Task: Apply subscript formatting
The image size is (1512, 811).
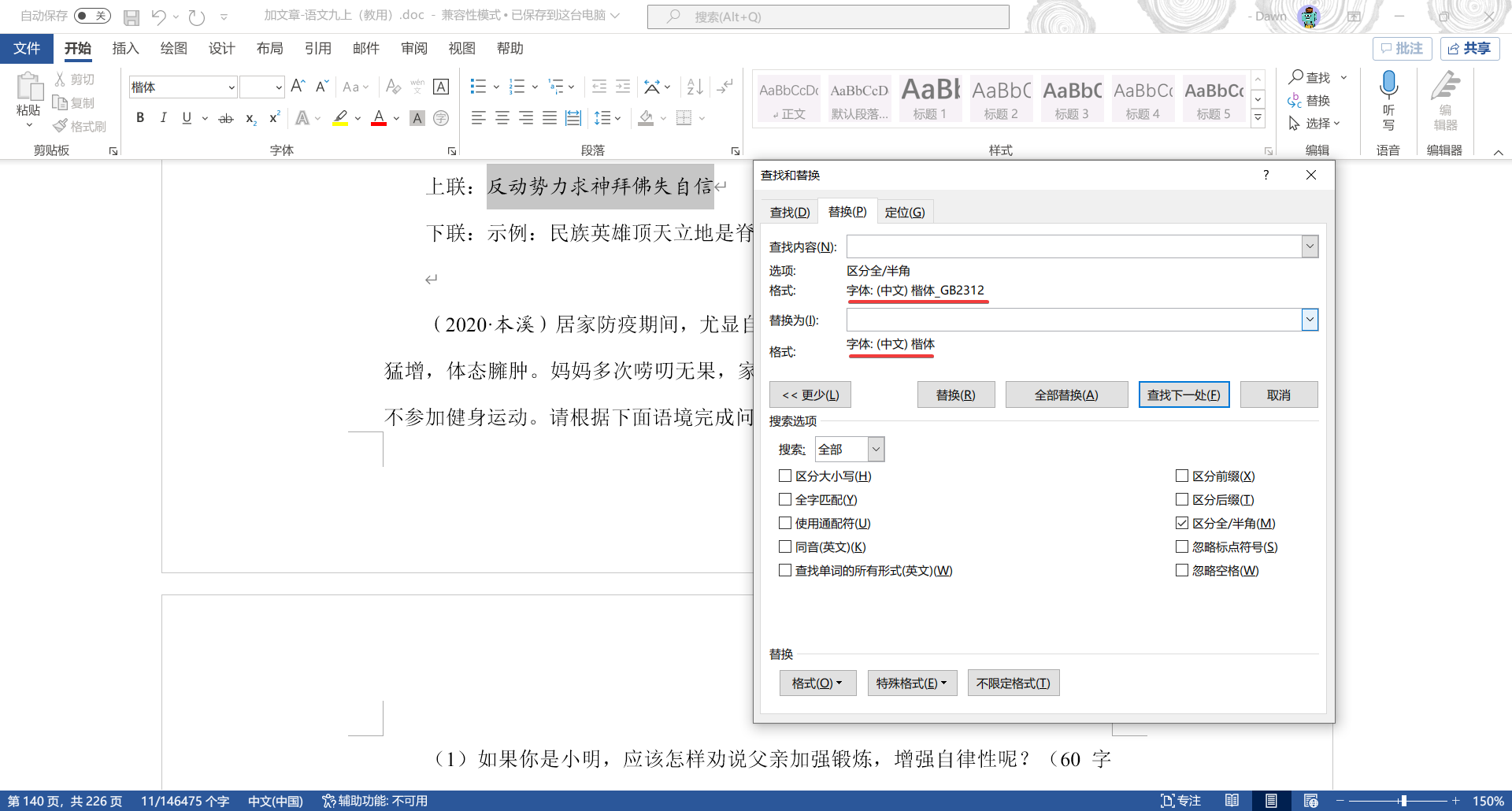Action: tap(251, 118)
